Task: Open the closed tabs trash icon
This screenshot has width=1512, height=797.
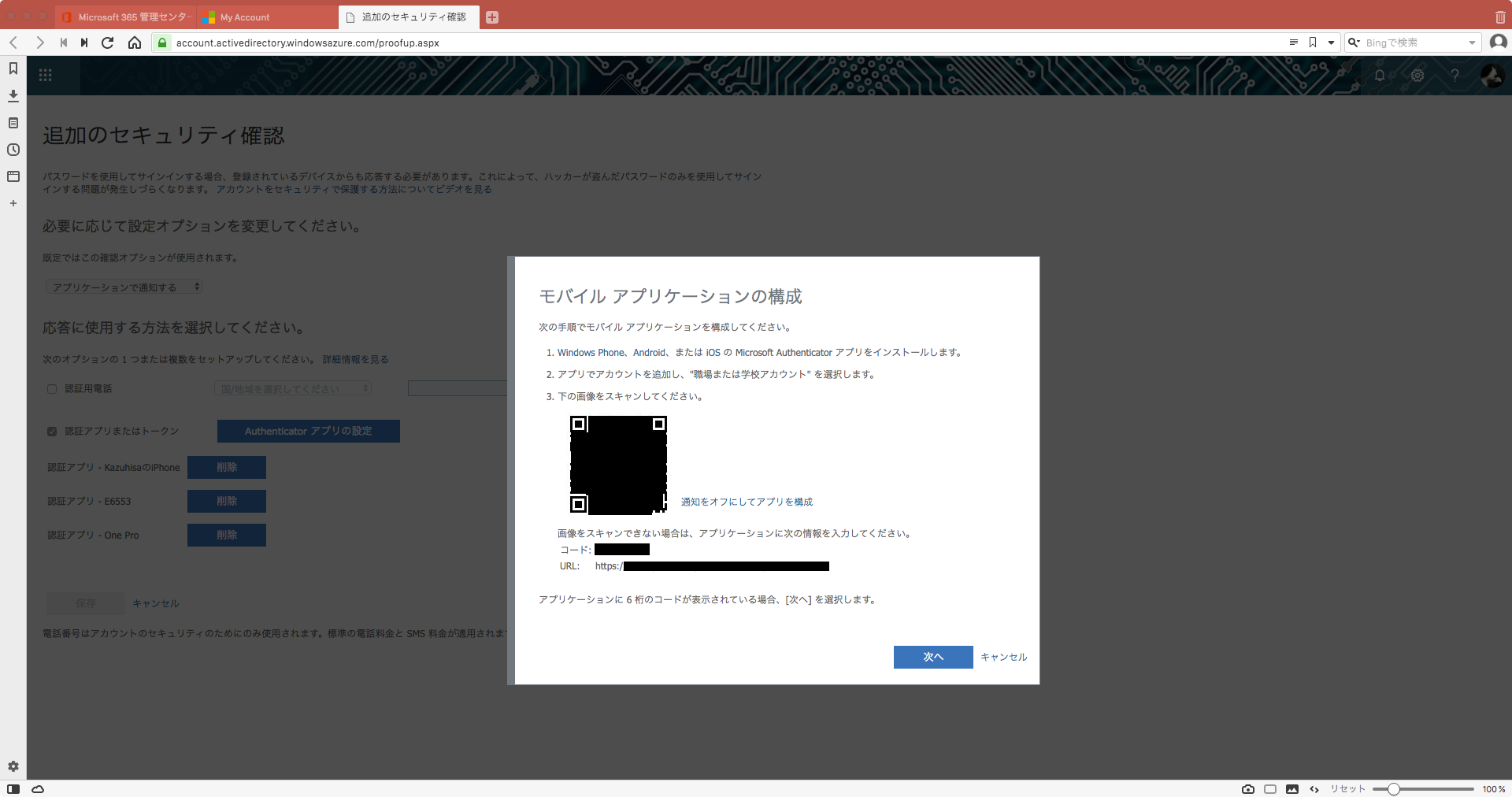Action: (x=1500, y=17)
